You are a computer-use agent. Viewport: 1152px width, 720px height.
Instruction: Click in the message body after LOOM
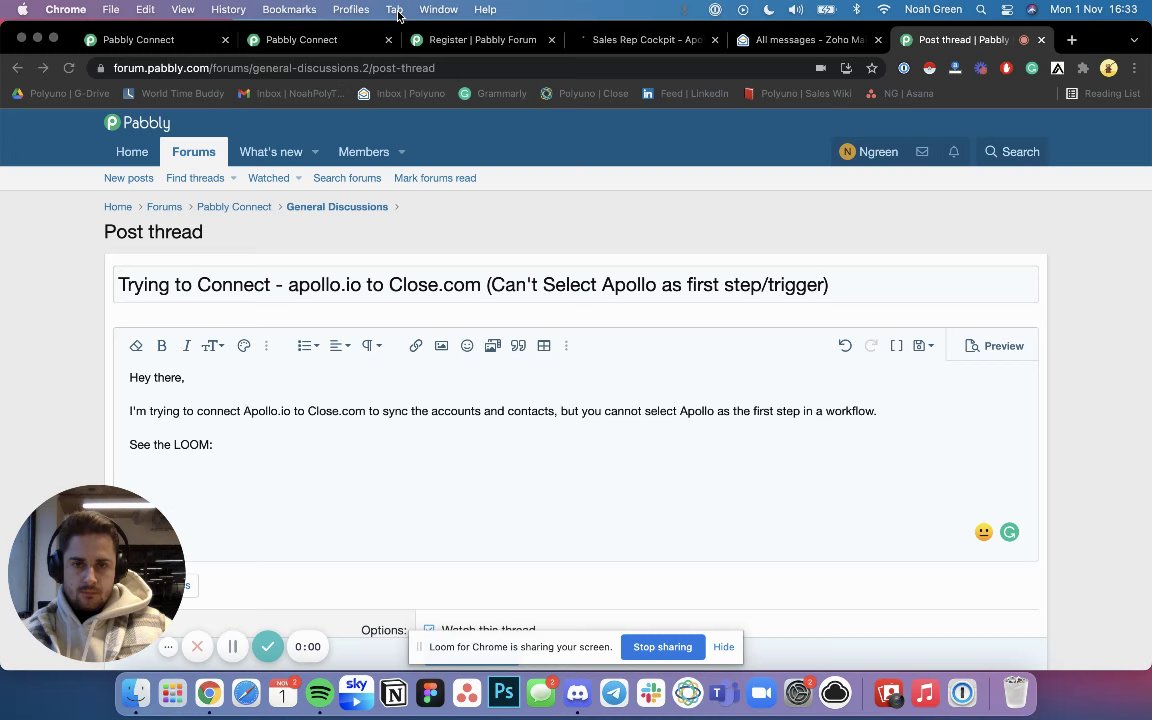(215, 444)
